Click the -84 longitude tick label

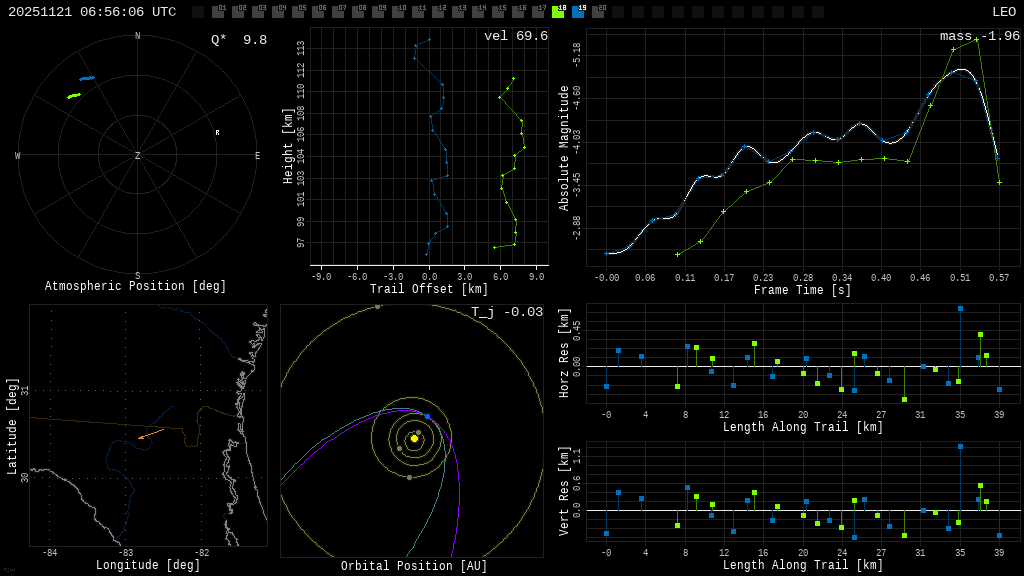click(x=50, y=552)
